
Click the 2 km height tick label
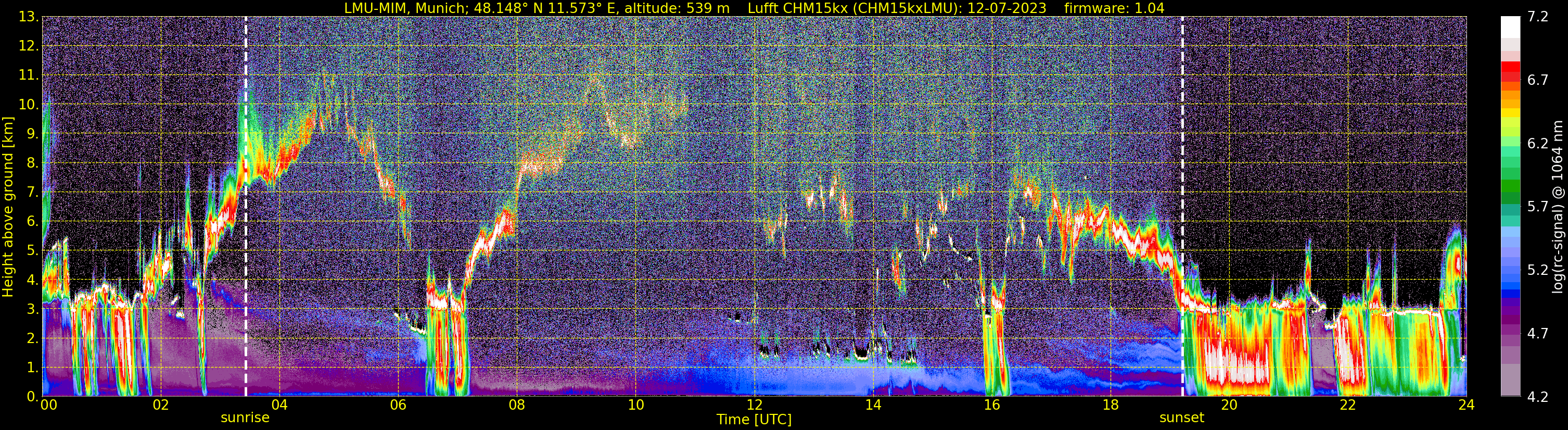[33, 339]
